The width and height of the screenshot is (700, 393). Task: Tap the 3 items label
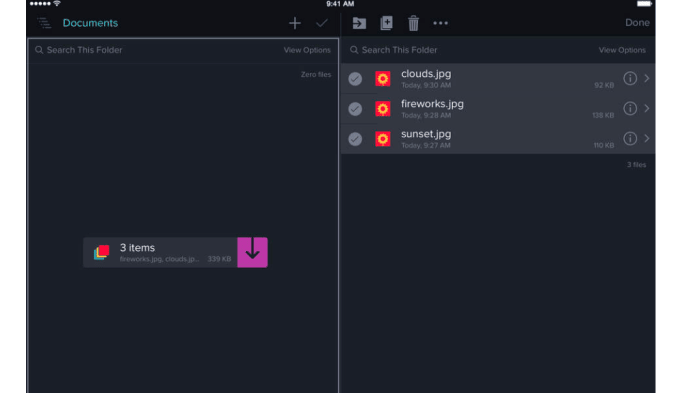tap(137, 247)
